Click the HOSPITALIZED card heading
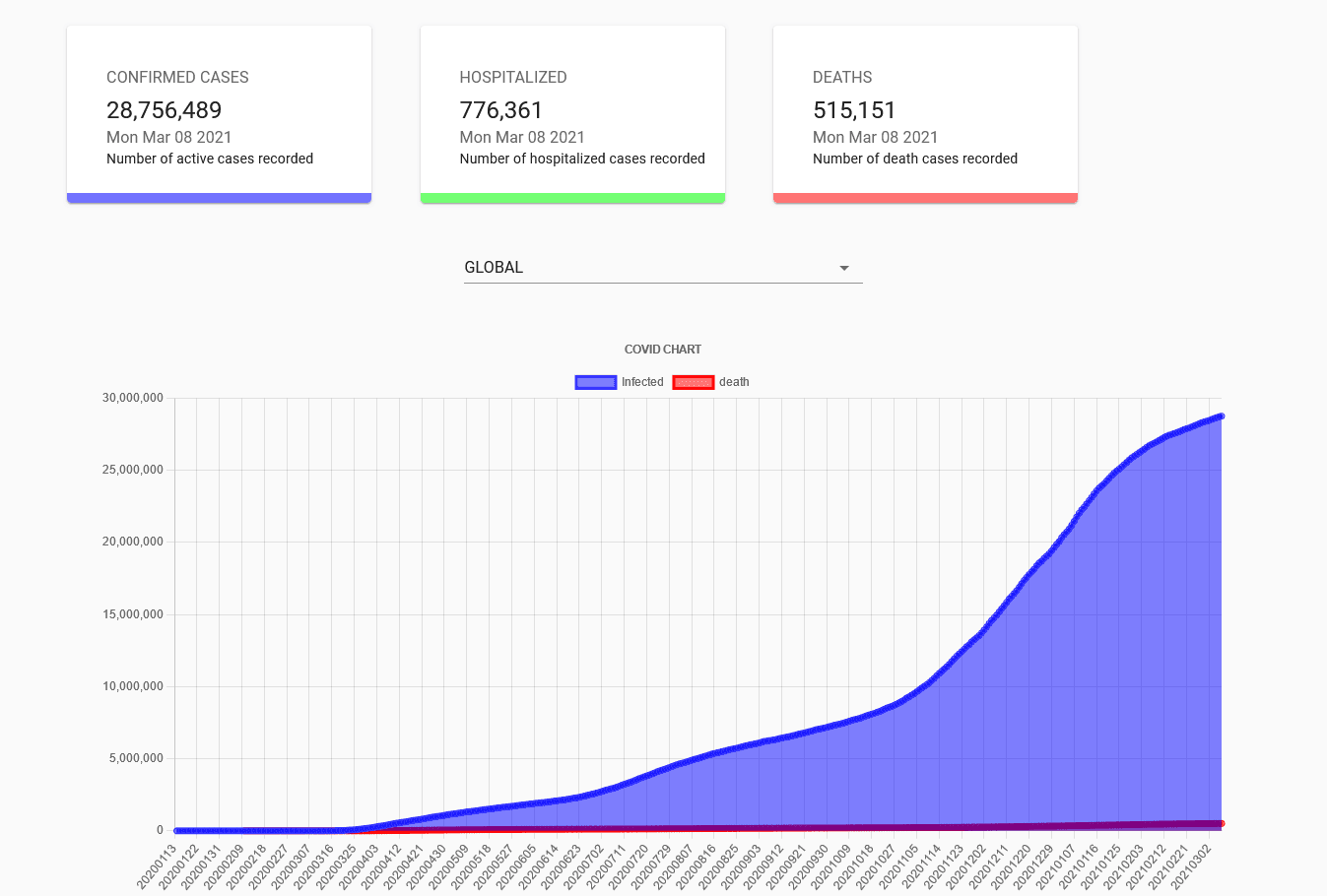 point(513,77)
